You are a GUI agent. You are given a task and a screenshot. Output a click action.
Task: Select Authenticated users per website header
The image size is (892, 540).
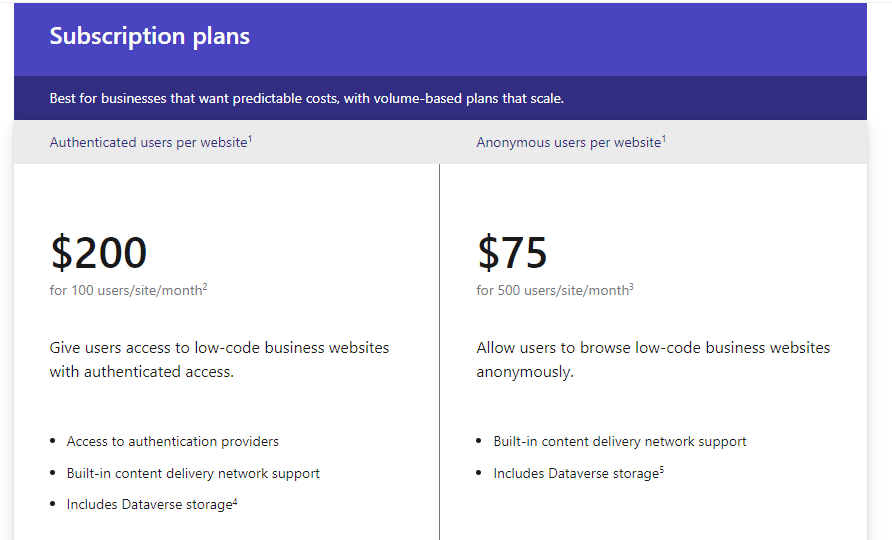(148, 142)
